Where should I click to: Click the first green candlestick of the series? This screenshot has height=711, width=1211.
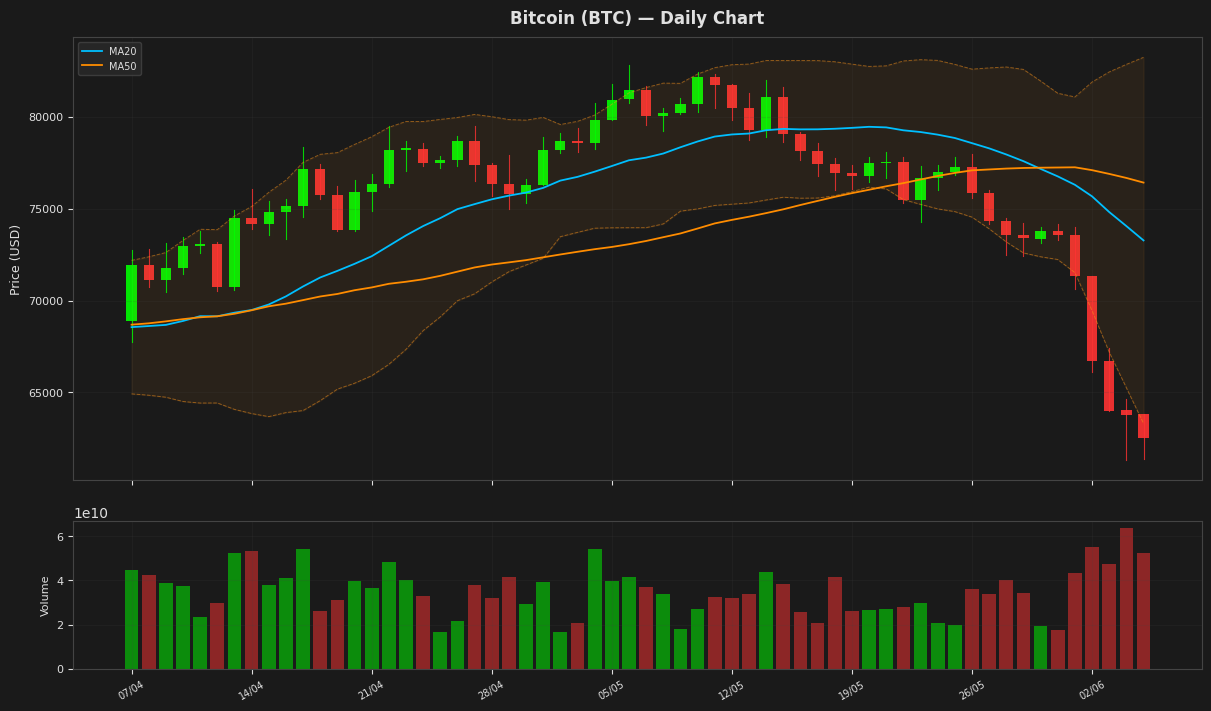pyautogui.click(x=132, y=293)
